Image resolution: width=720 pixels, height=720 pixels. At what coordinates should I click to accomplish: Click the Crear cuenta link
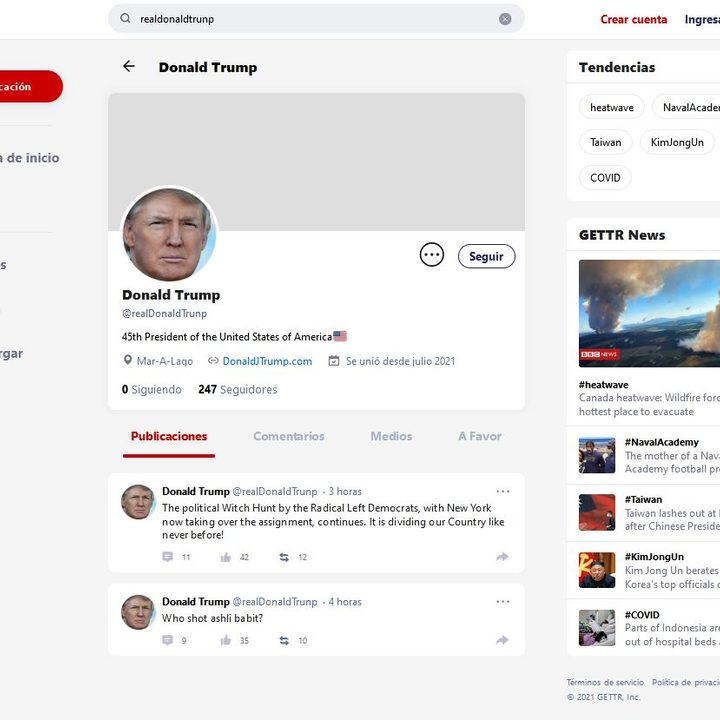(x=633, y=19)
